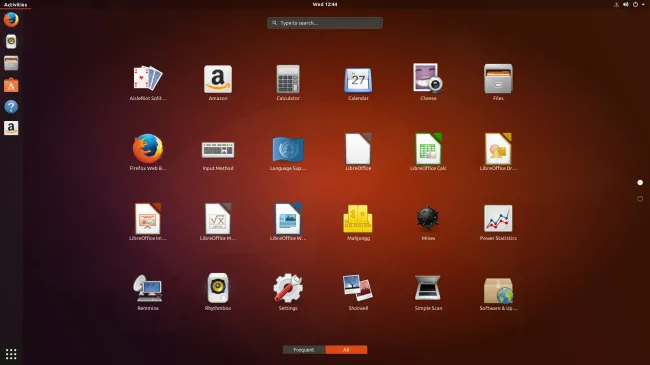Launch Remmina remote desktop client
The height and width of the screenshot is (365, 650).
pos(148,293)
